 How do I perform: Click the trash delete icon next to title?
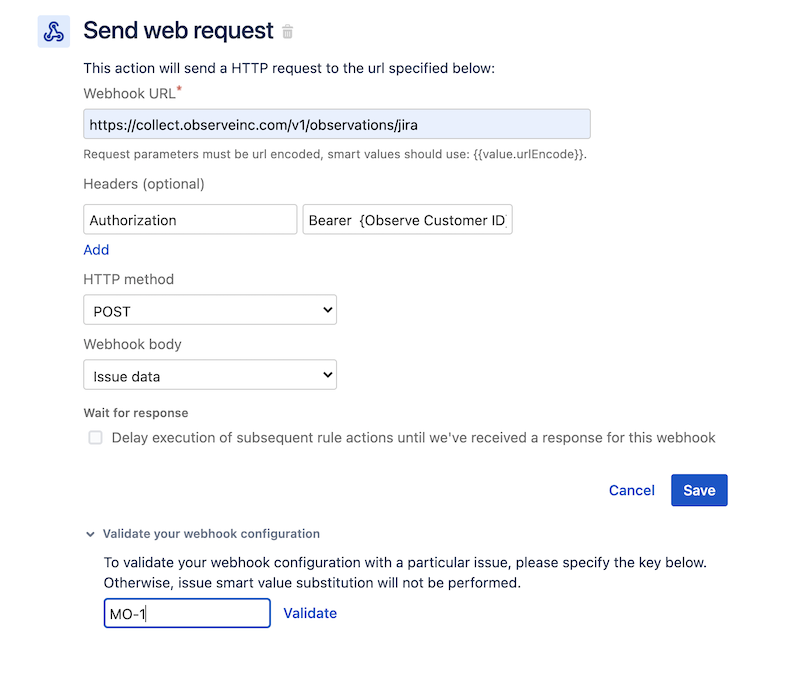click(x=288, y=32)
